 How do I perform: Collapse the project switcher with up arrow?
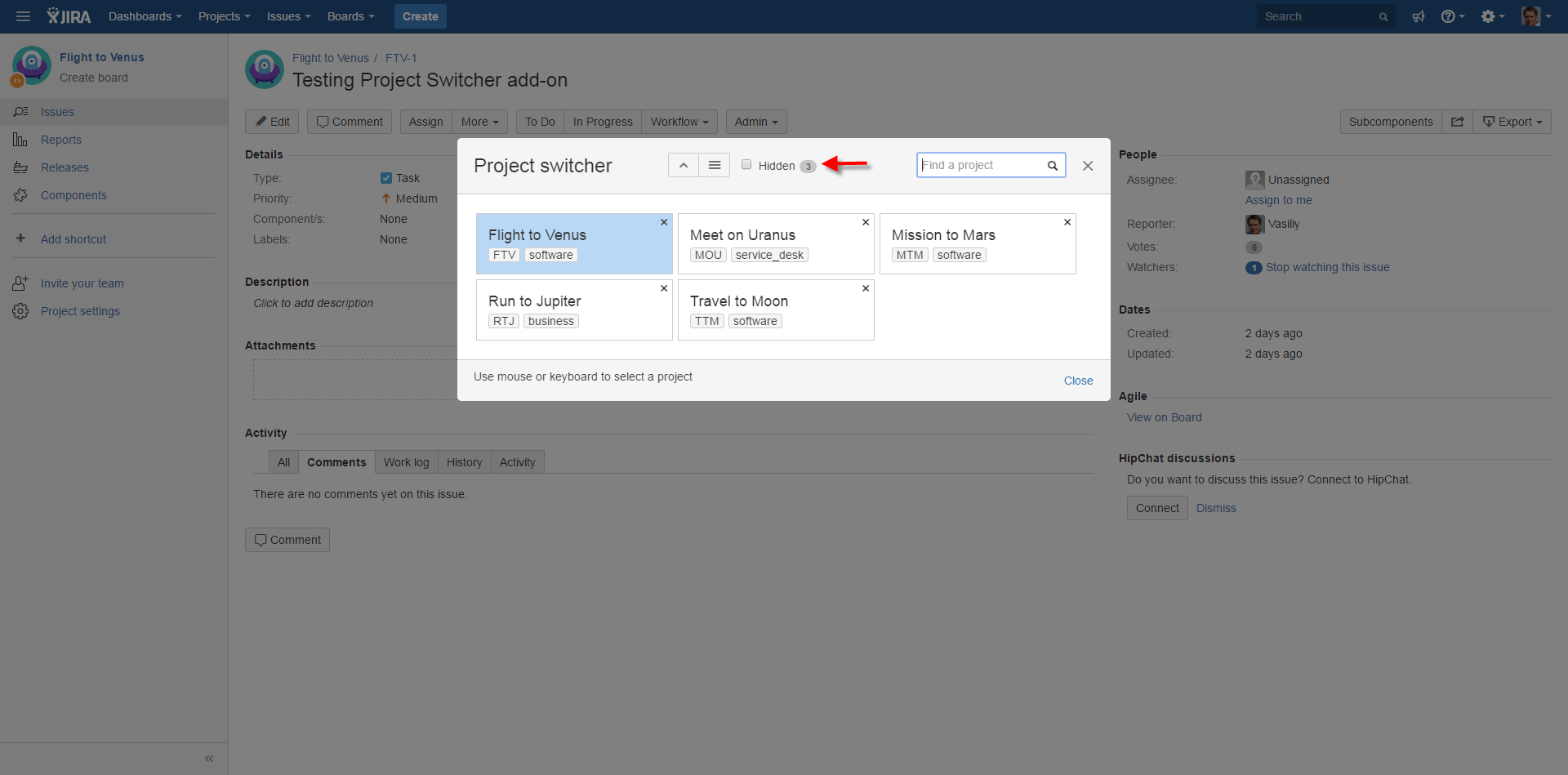pos(684,165)
